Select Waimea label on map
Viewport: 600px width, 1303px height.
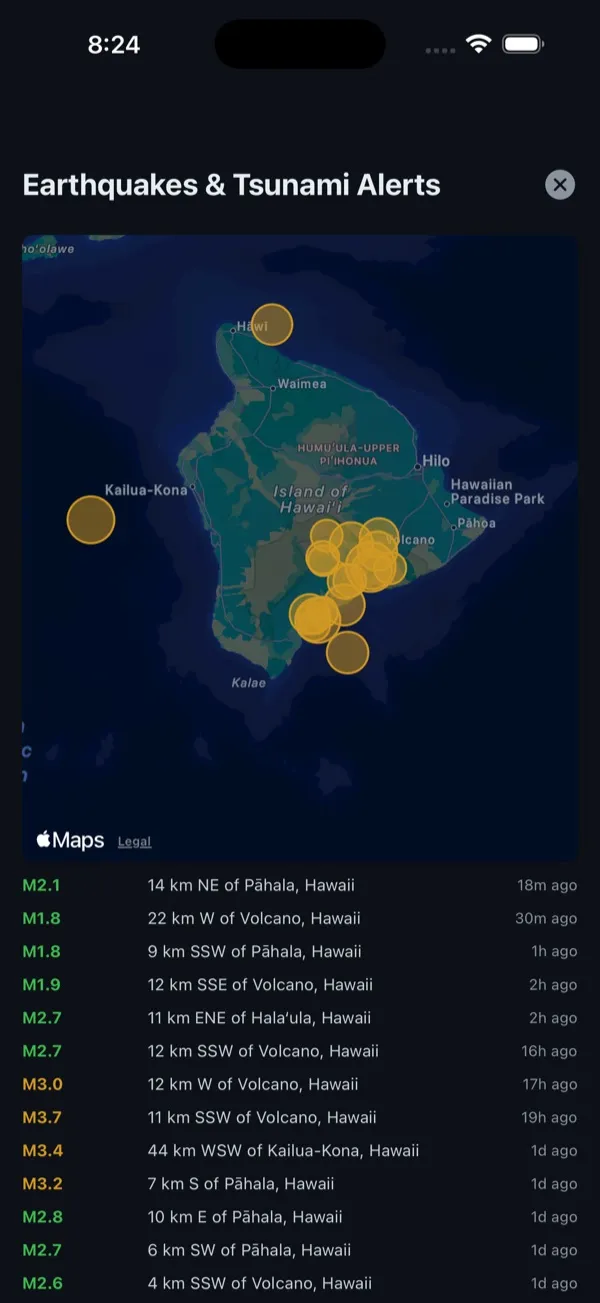(301, 384)
